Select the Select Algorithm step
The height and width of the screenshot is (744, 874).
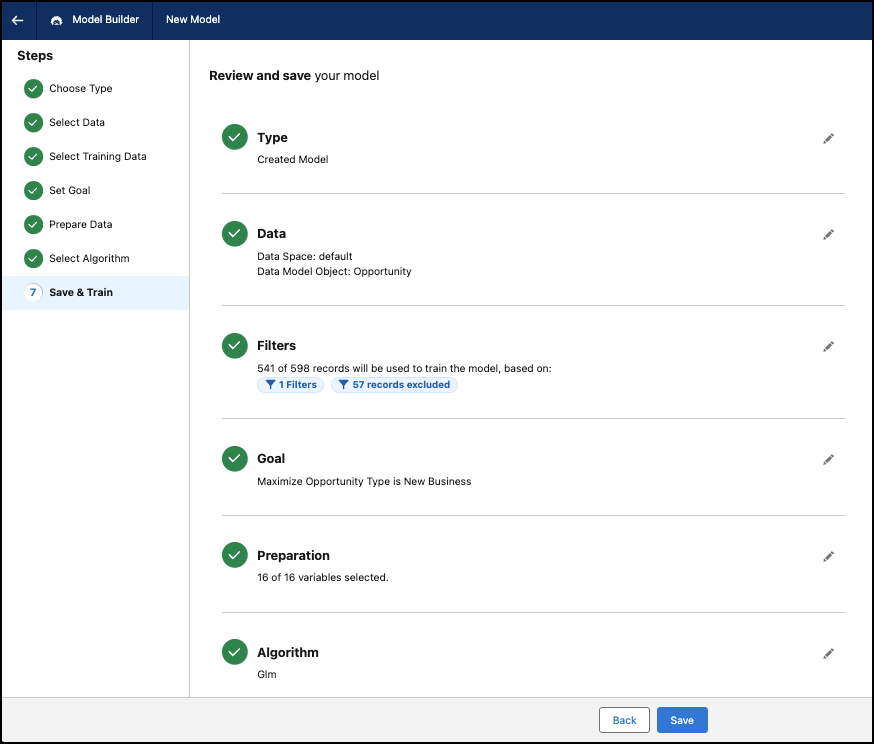89,259
